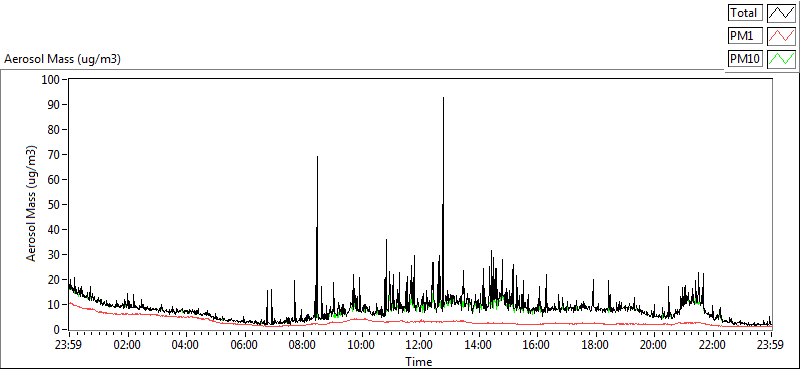Click the vertical Aerosol Mass (ug/m3) axis title

32,204
